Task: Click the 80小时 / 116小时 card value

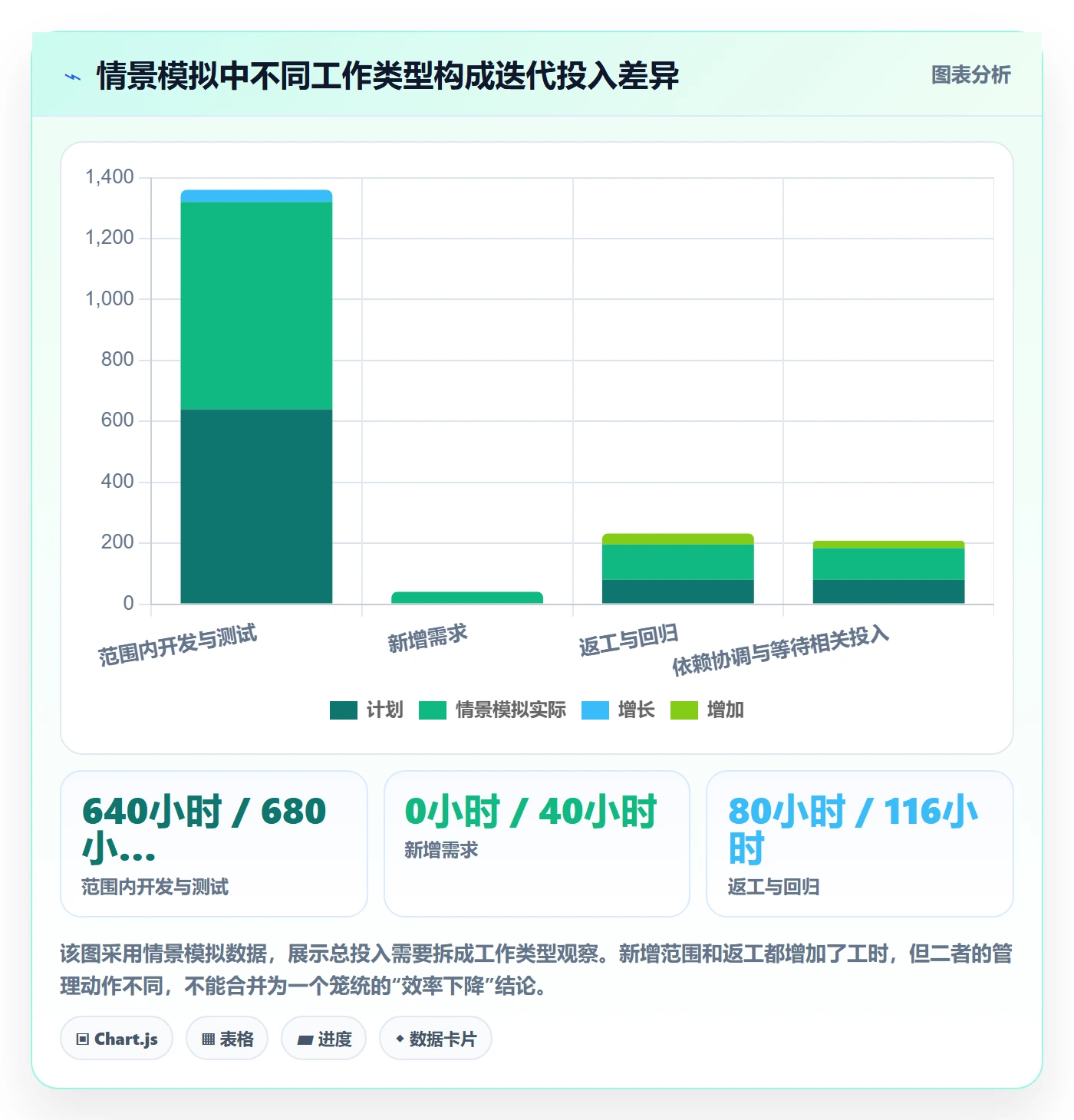Action: tap(853, 830)
